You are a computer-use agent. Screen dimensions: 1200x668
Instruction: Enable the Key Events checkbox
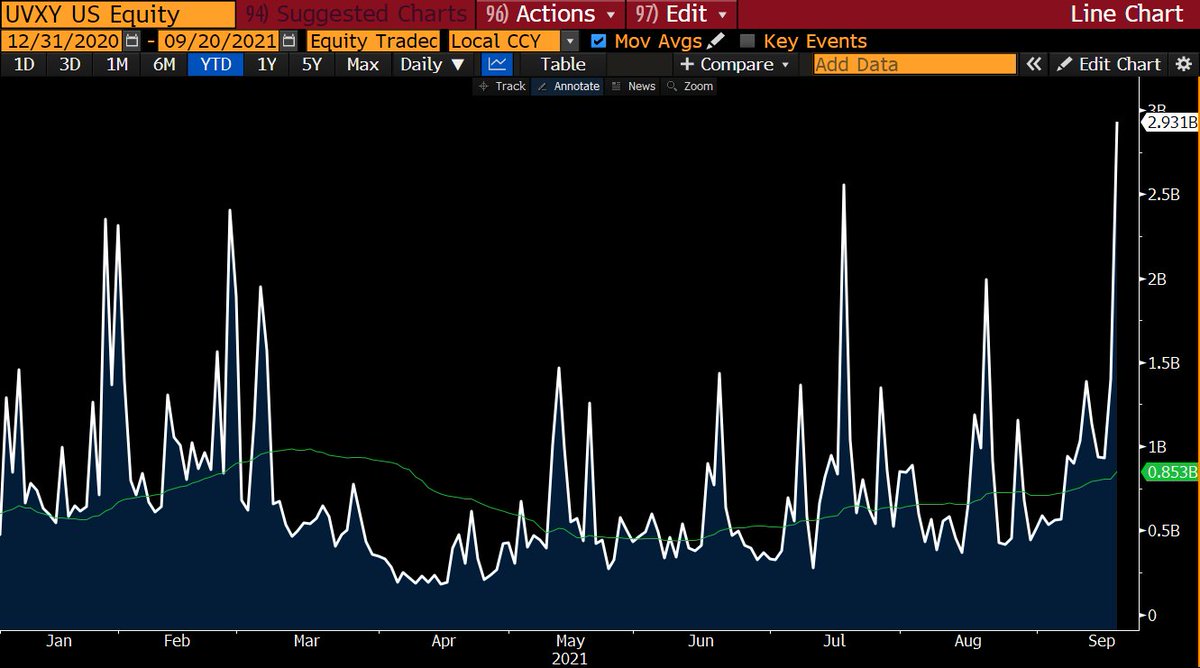tap(747, 41)
